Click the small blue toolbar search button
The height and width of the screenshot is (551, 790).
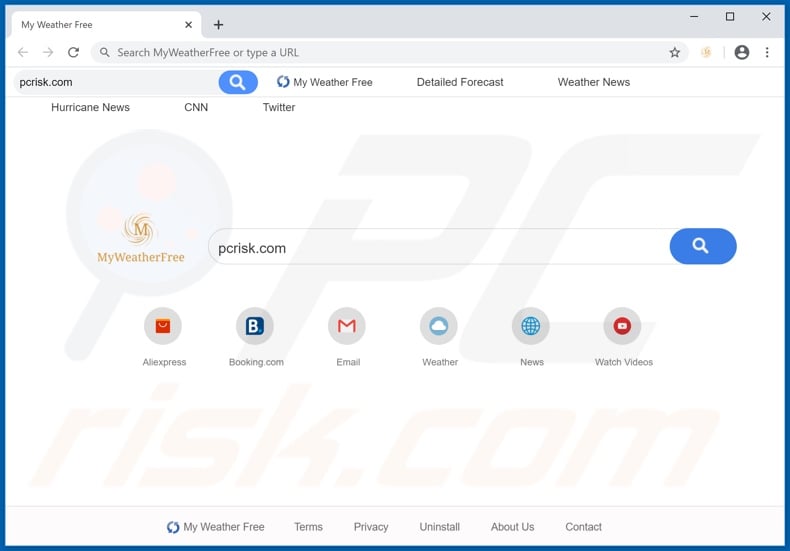[x=238, y=82]
